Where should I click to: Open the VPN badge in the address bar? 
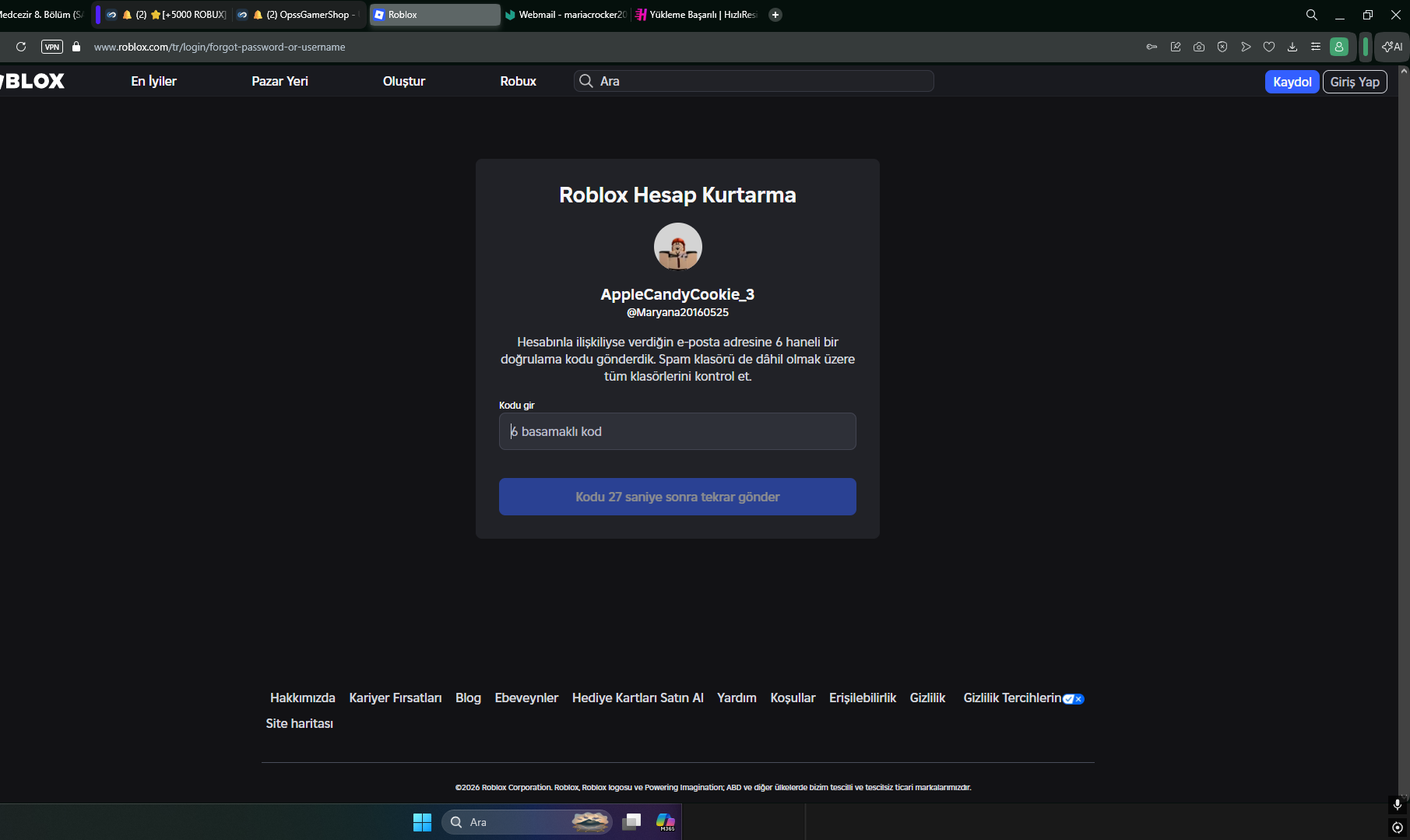[52, 47]
